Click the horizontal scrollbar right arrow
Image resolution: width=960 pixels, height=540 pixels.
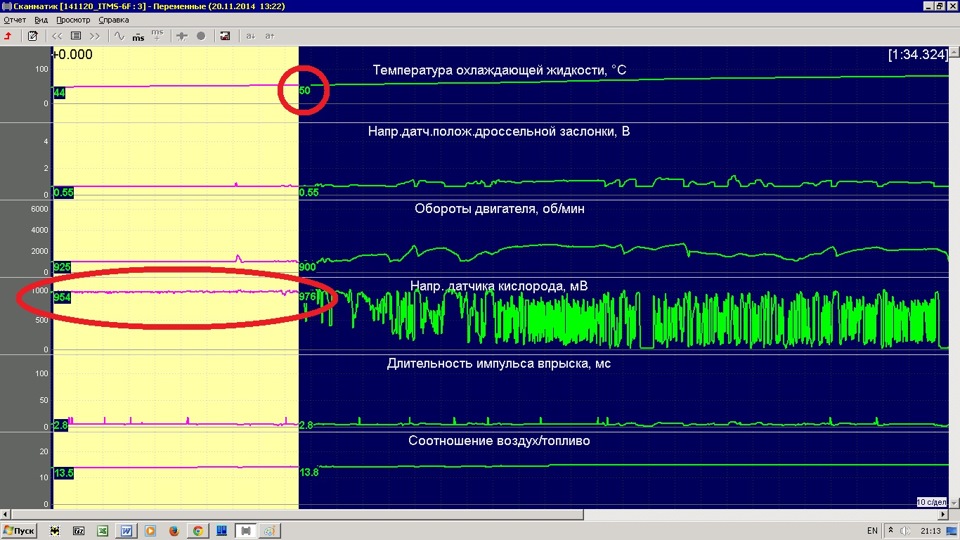tap(943, 515)
